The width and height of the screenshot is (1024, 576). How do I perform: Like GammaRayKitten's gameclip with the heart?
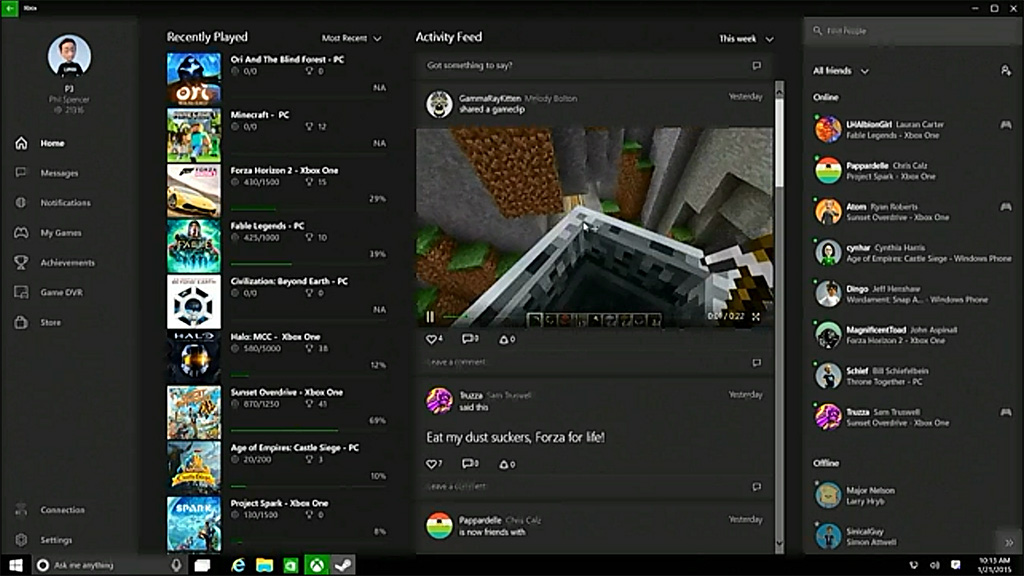[432, 339]
